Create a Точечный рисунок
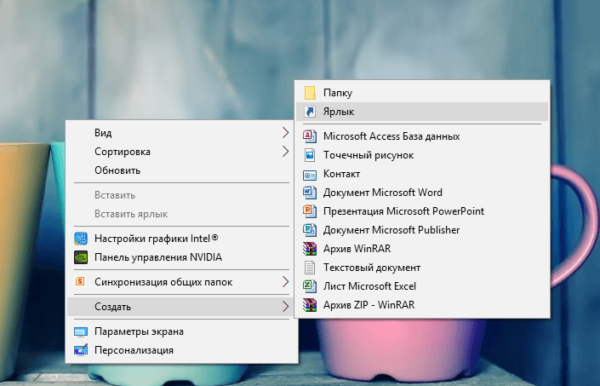Viewport: 600px width, 386px height. click(x=422, y=155)
